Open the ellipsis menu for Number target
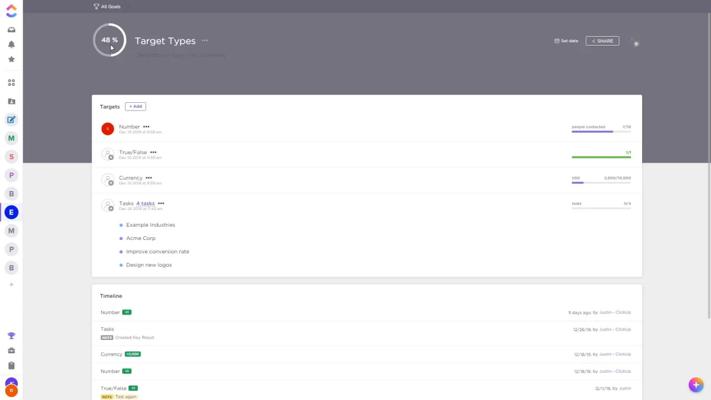Screen dimensions: 711x400 point(146,127)
